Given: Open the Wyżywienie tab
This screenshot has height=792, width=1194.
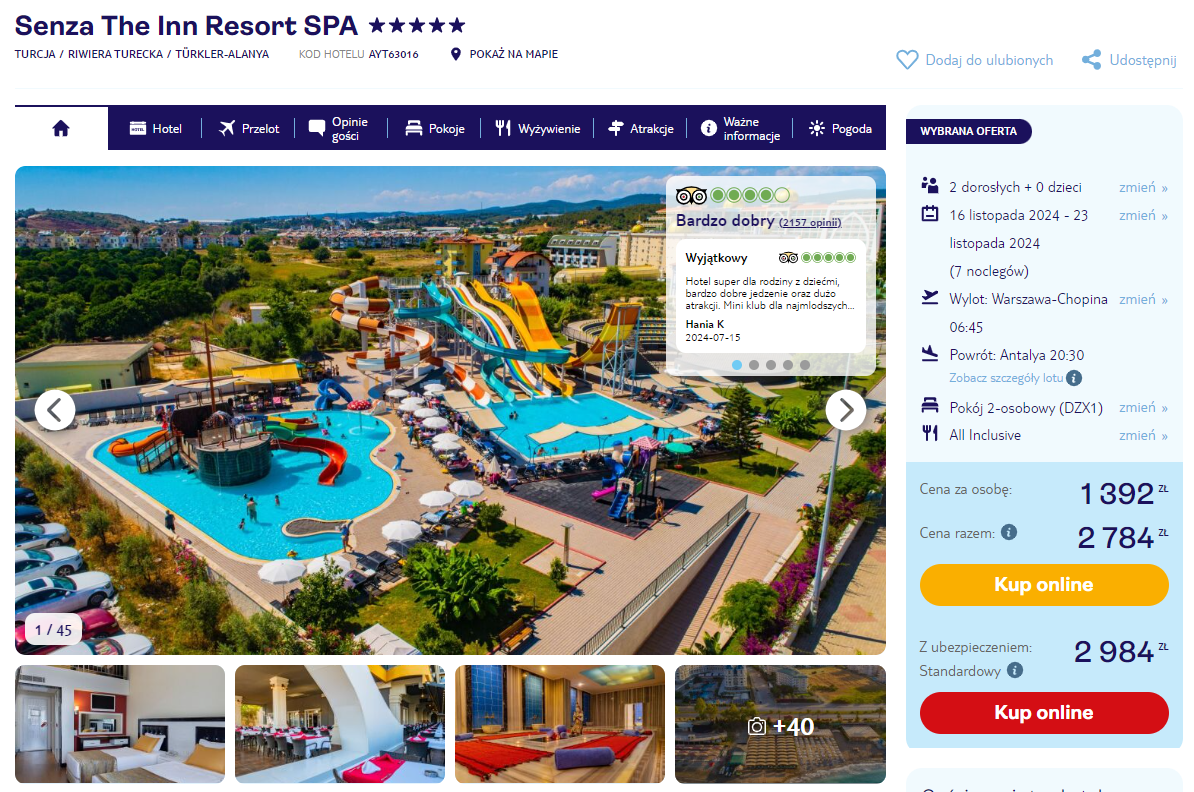Looking at the screenshot, I should 538,129.
